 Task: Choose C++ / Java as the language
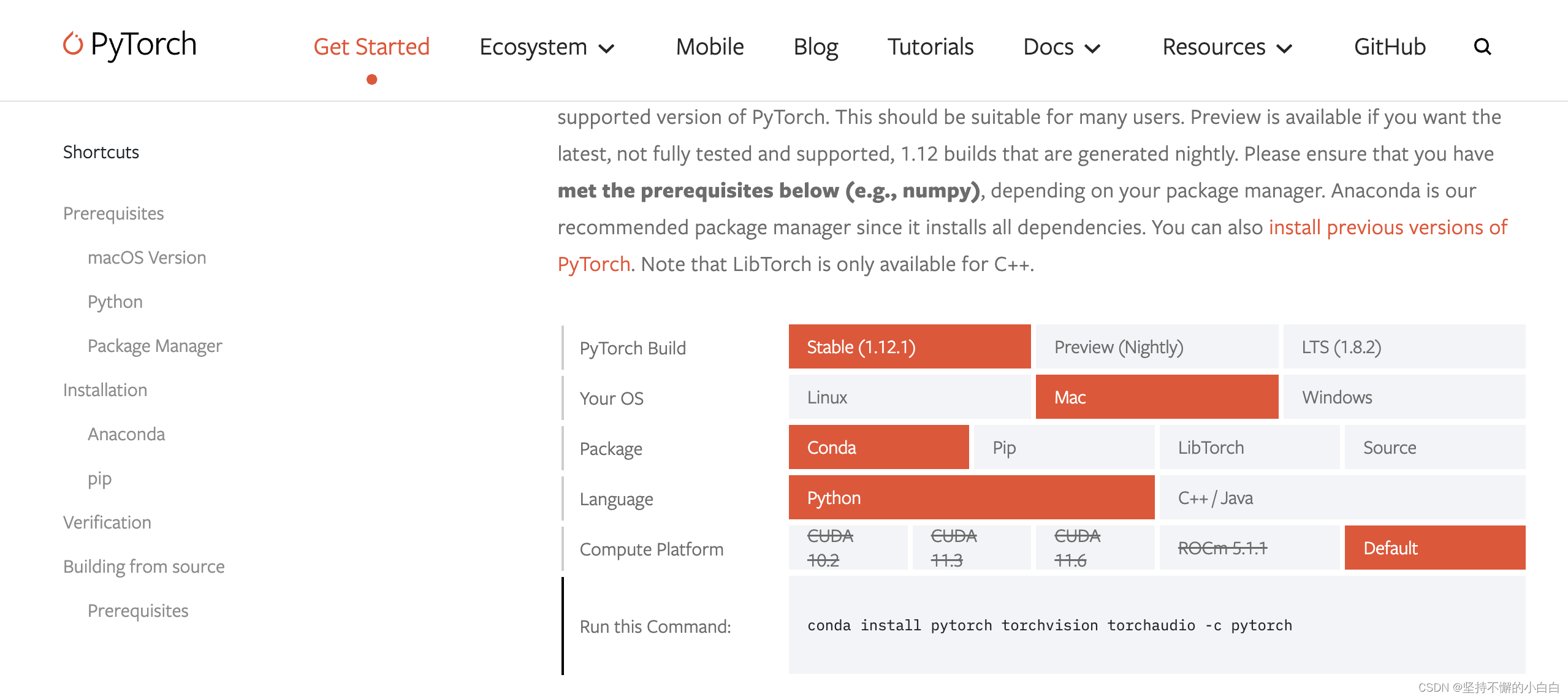pyautogui.click(x=1342, y=498)
